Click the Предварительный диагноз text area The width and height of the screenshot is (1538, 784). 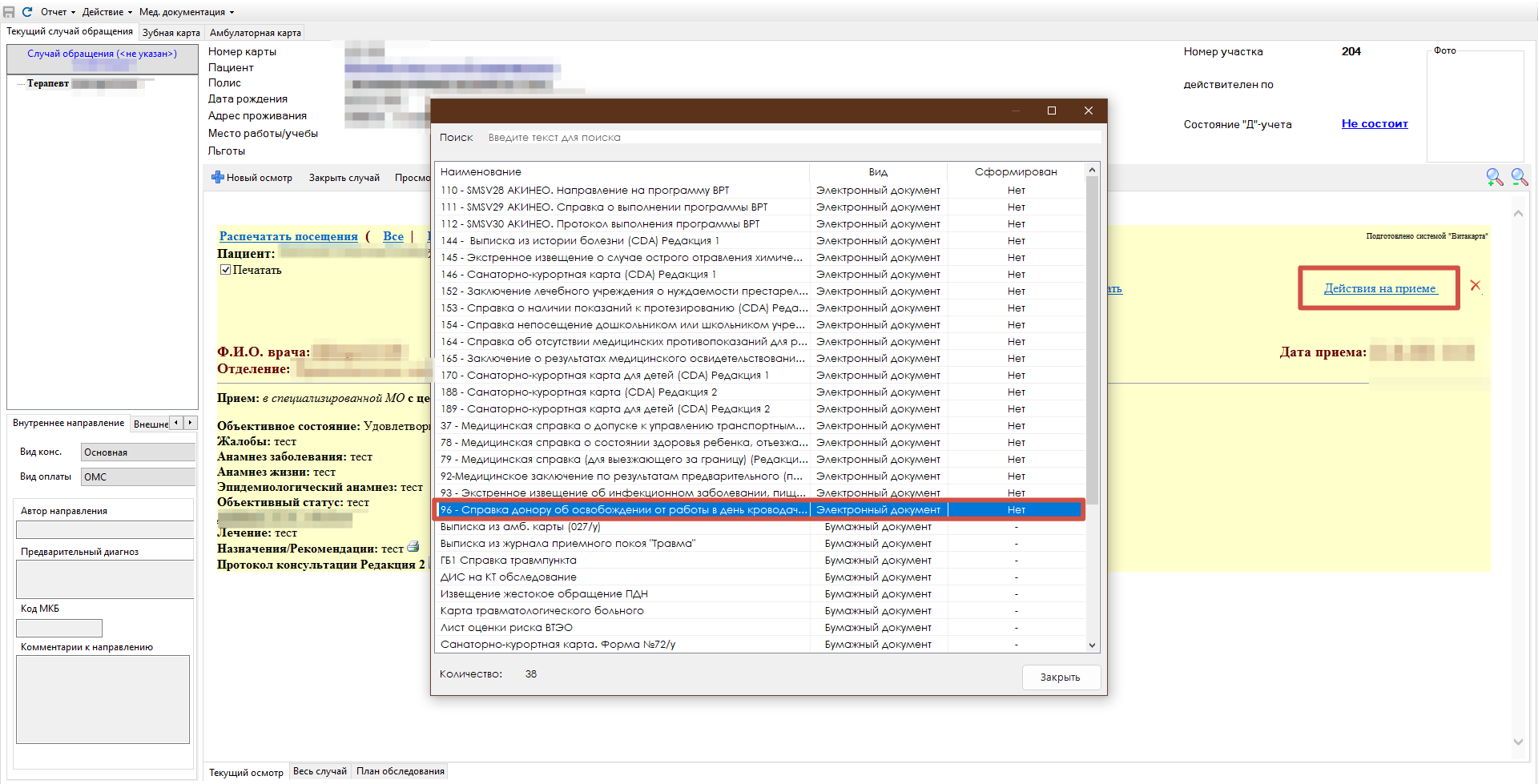[105, 579]
